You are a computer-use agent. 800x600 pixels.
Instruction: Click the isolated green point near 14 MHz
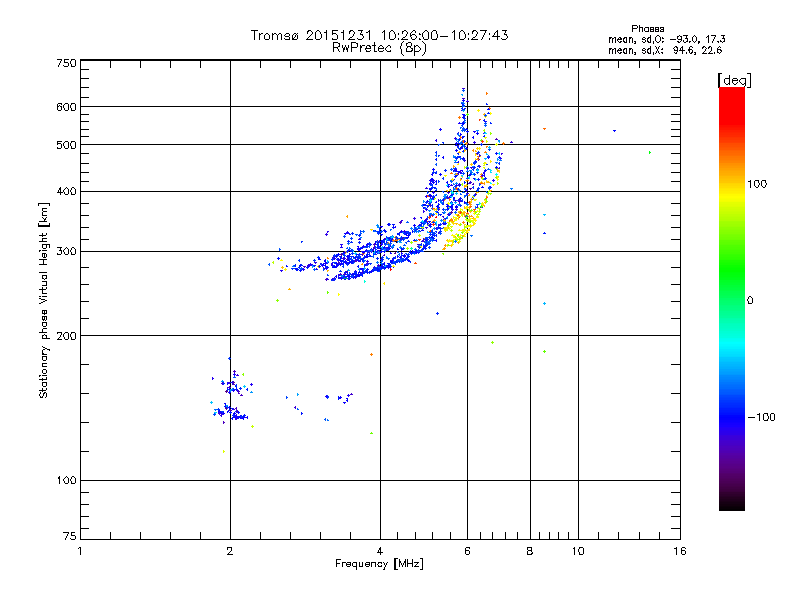[x=649, y=153]
